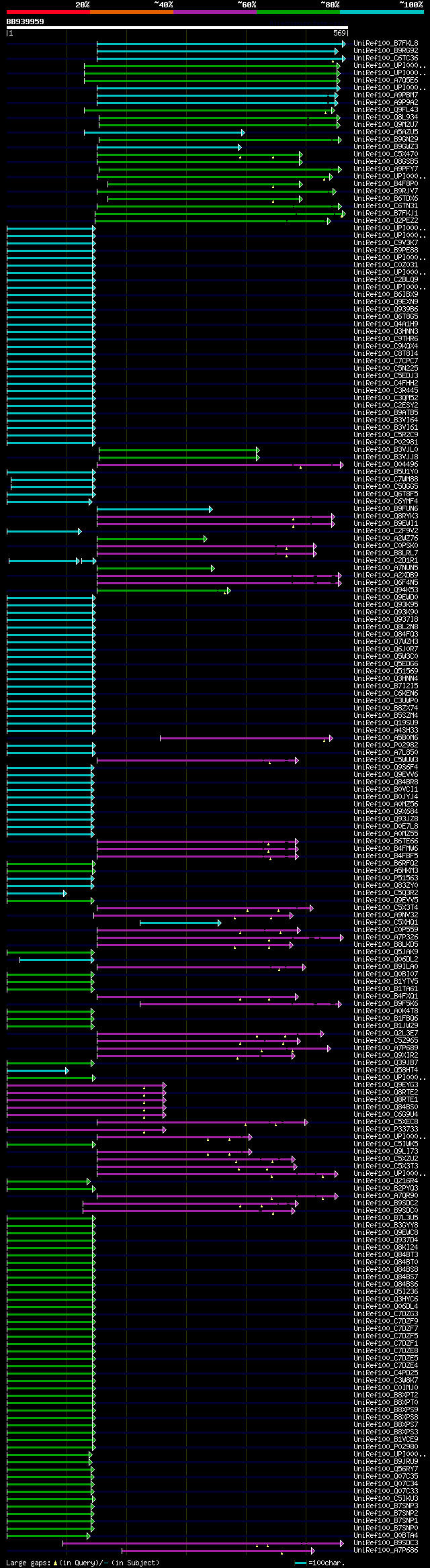Viewport: 430px width, 1568px height.
Task: Click the query name BB939959
Action: (x=26, y=21)
